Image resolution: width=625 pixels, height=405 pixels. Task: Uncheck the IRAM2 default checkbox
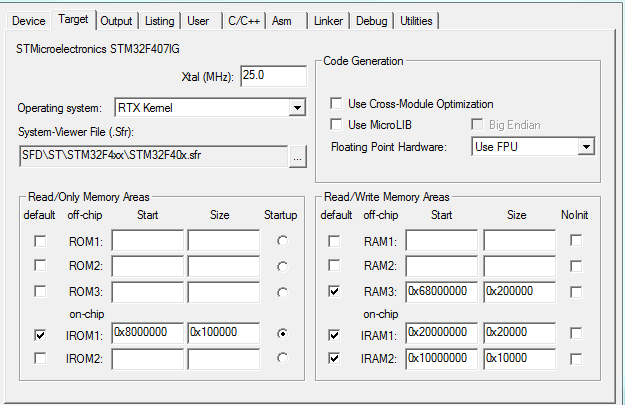334,358
